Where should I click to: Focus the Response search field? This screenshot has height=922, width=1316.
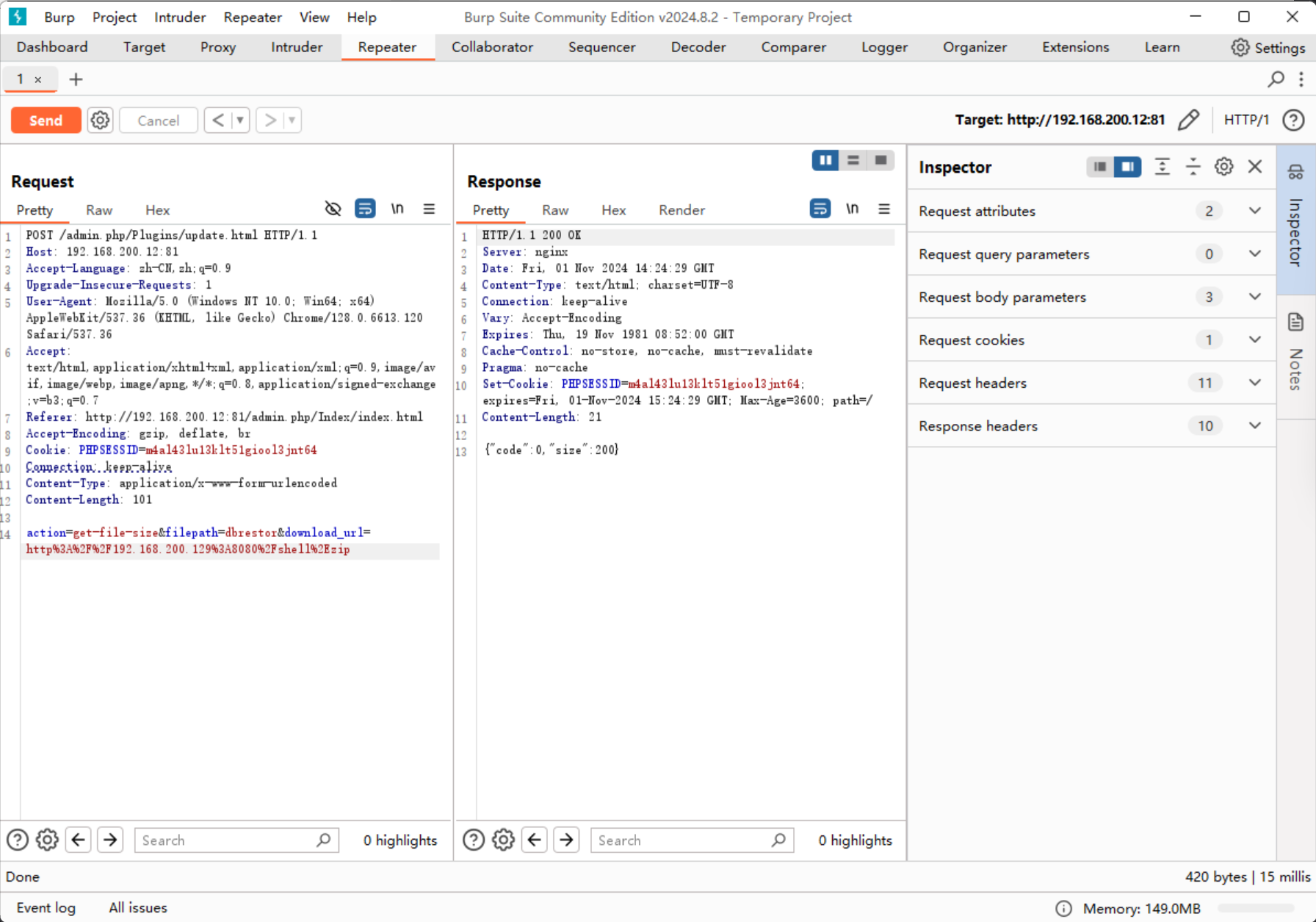click(693, 840)
